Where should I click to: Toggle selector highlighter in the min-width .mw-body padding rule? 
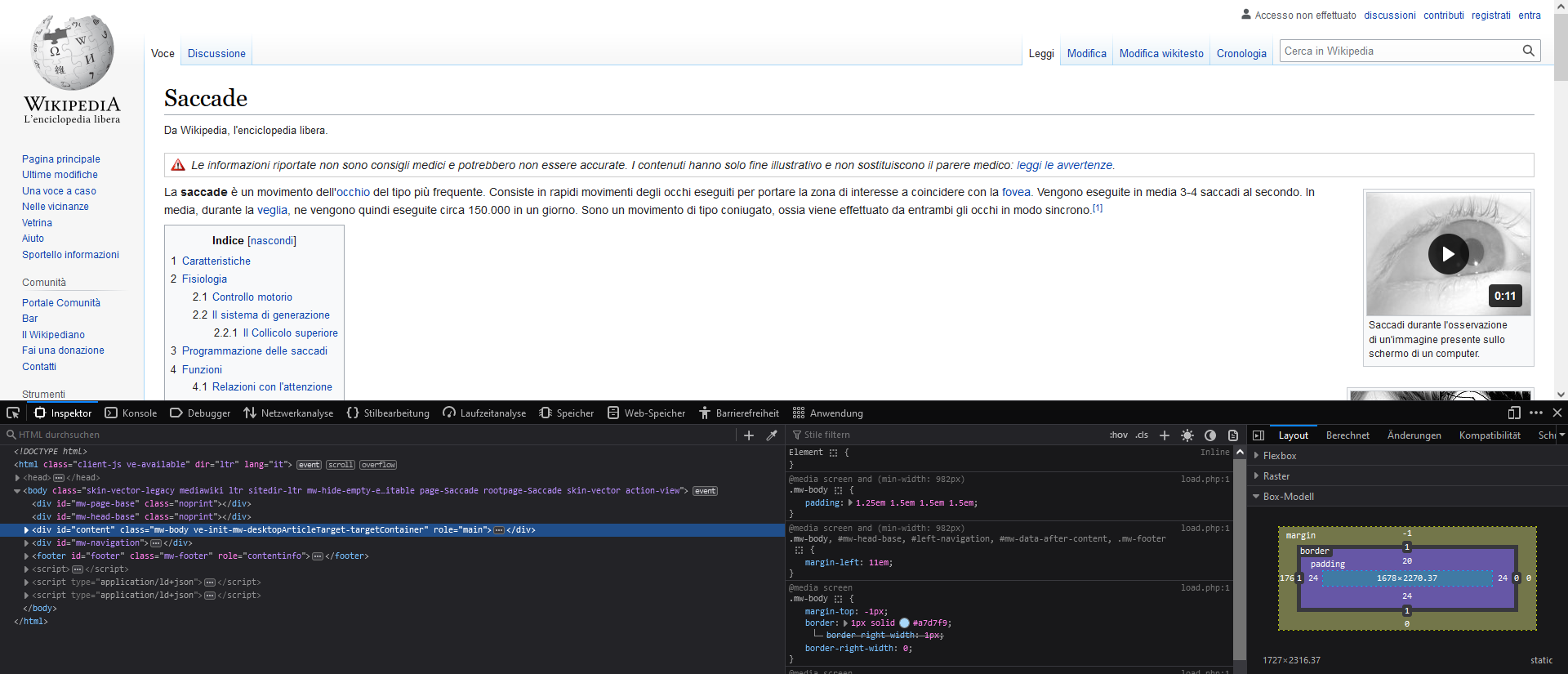click(x=838, y=491)
